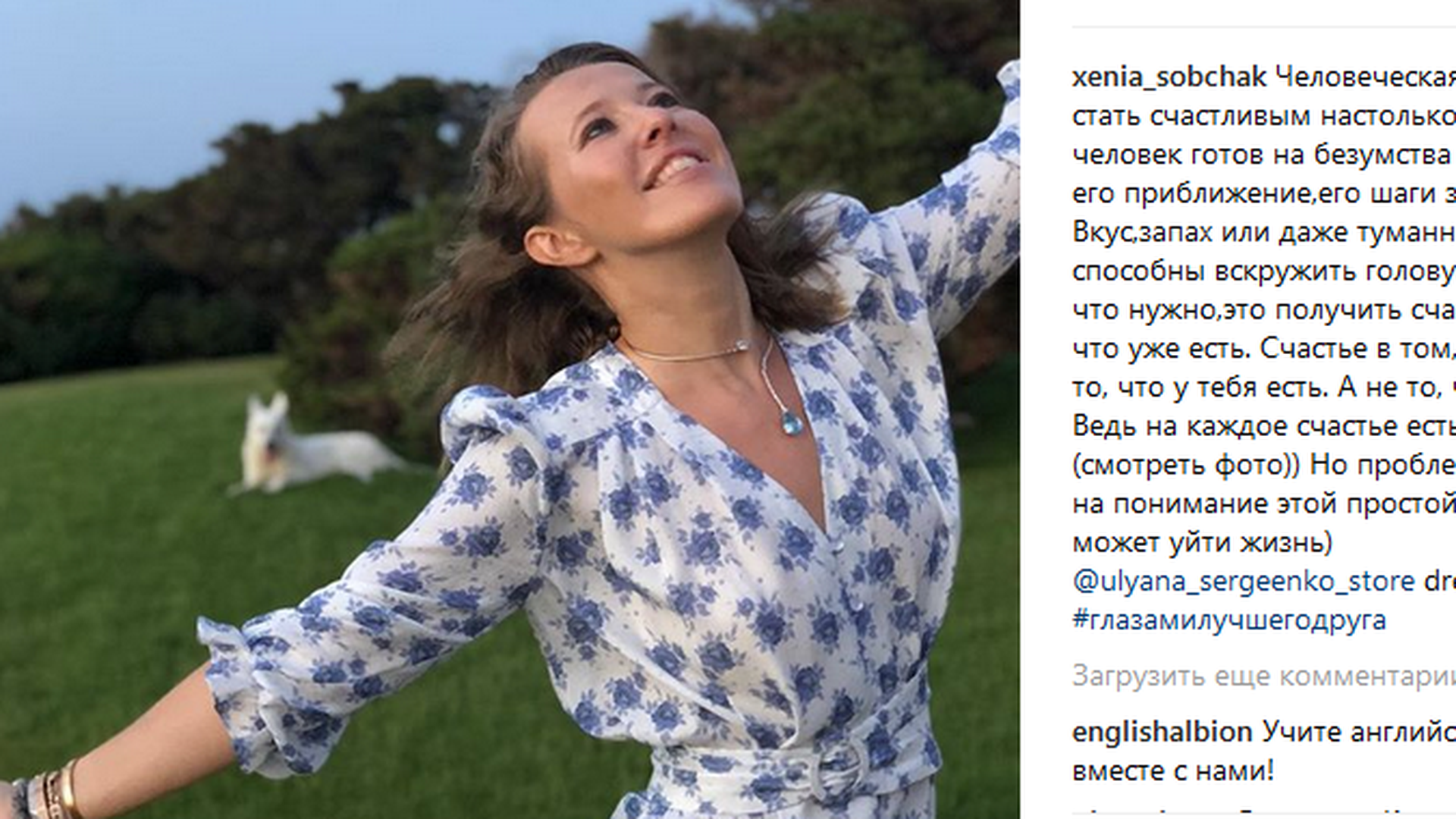Click the caption line Ведь на каждое счастье
Viewport: 1456px width, 819px height.
point(1264,427)
